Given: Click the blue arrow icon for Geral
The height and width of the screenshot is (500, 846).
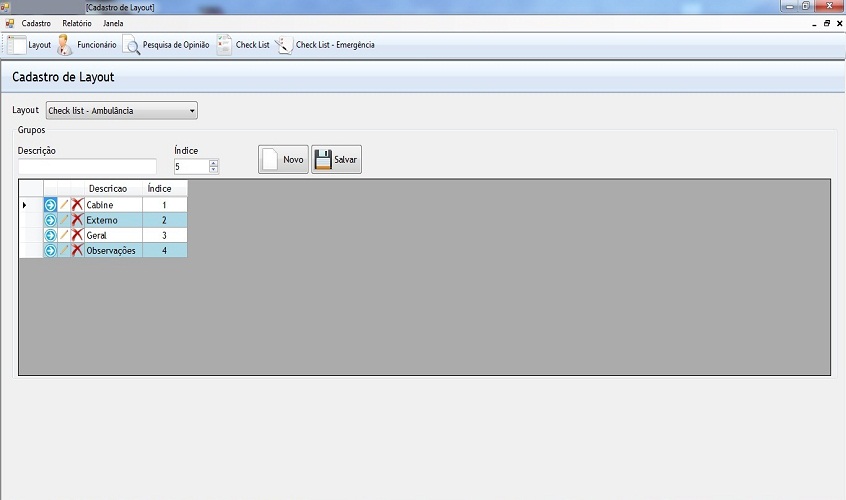Looking at the screenshot, I should [x=50, y=235].
